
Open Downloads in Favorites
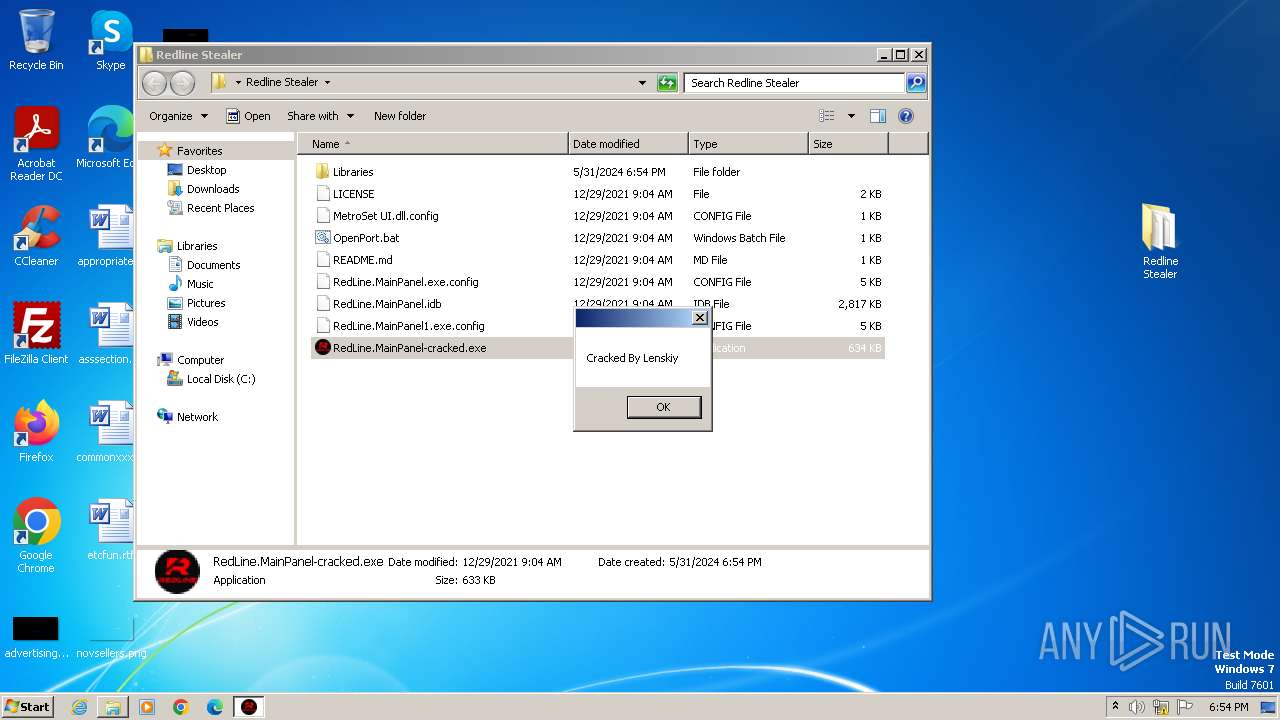click(x=212, y=189)
